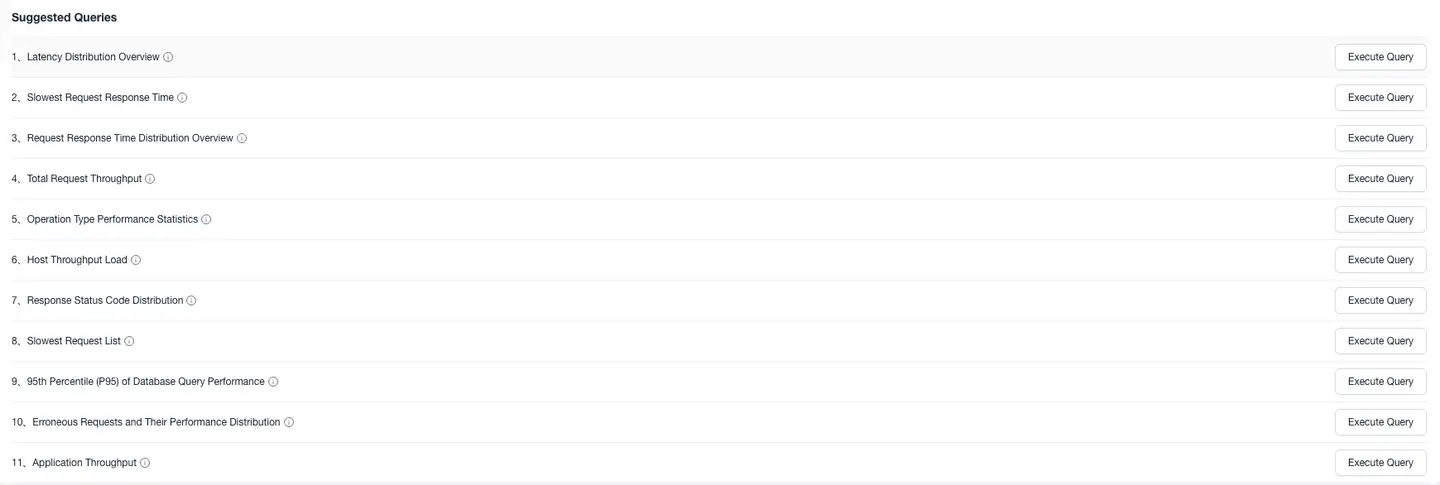Click info icon next to Slowest Request Response Time
Screen dimensions: 1440x485
(x=182, y=98)
